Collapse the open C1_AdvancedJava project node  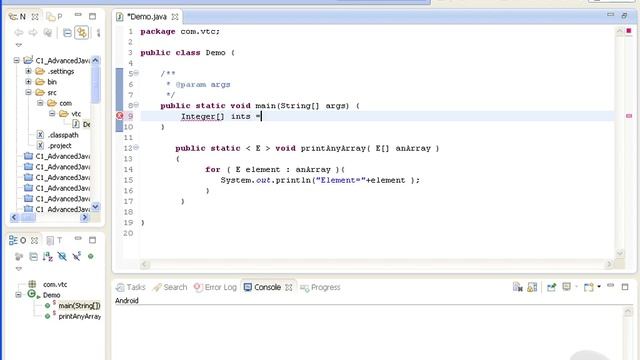click(x=16, y=60)
